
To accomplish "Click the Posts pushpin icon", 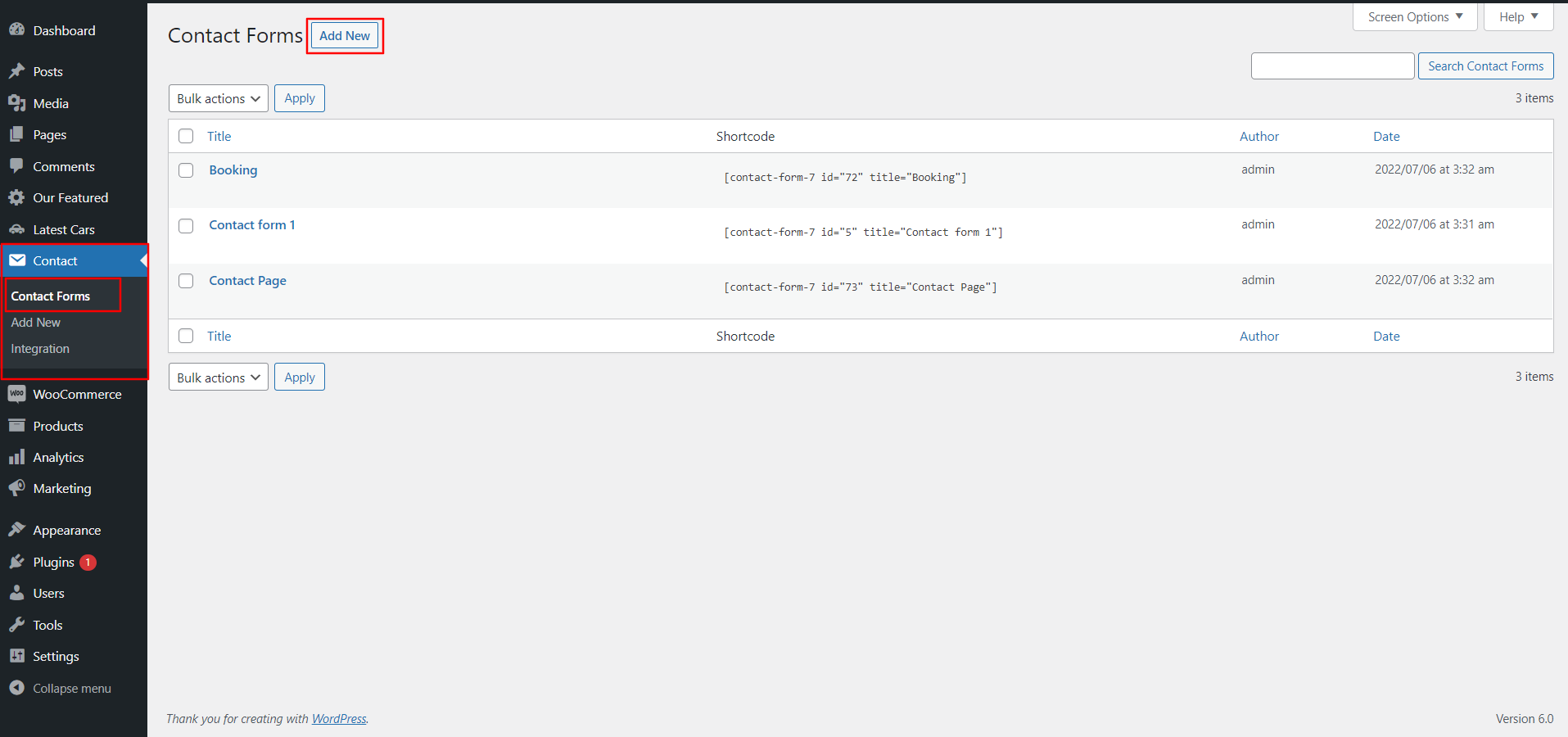I will tap(16, 71).
